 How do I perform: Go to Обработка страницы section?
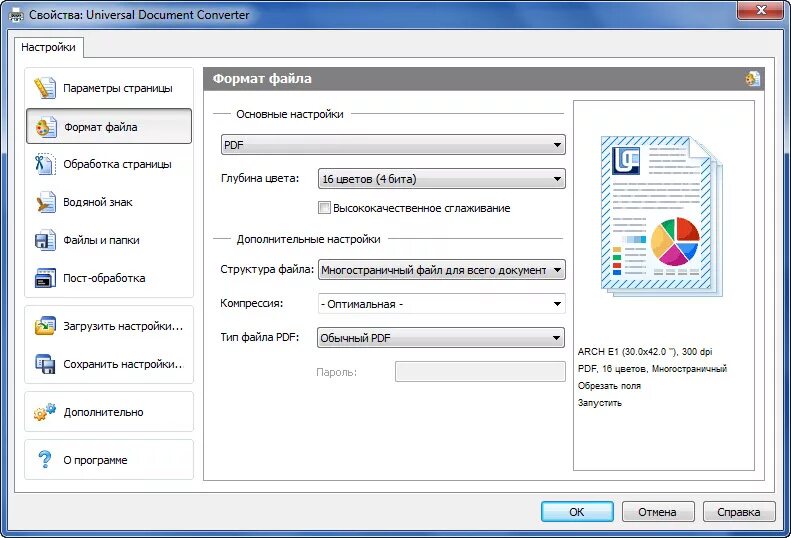[x=109, y=165]
